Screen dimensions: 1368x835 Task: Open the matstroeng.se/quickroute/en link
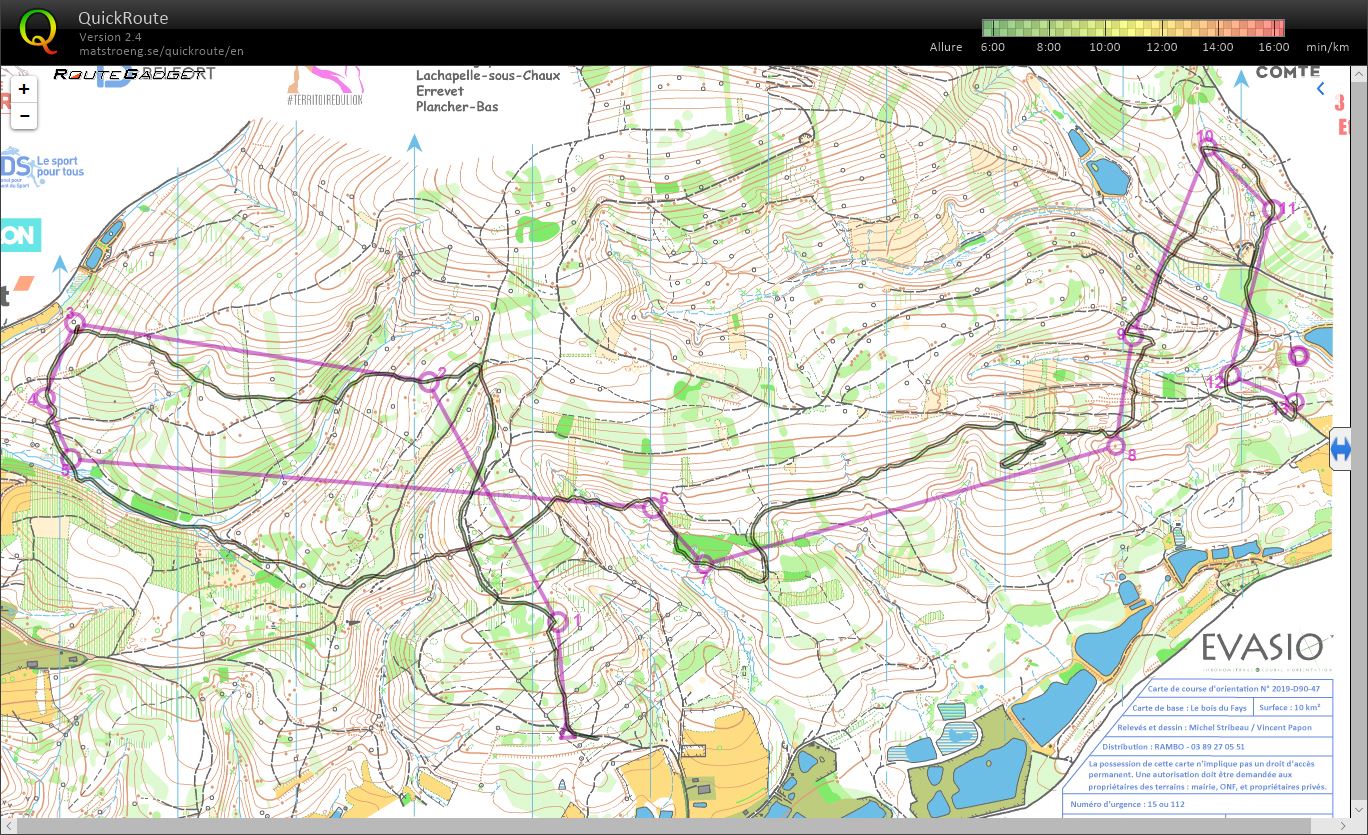pyautogui.click(x=162, y=51)
